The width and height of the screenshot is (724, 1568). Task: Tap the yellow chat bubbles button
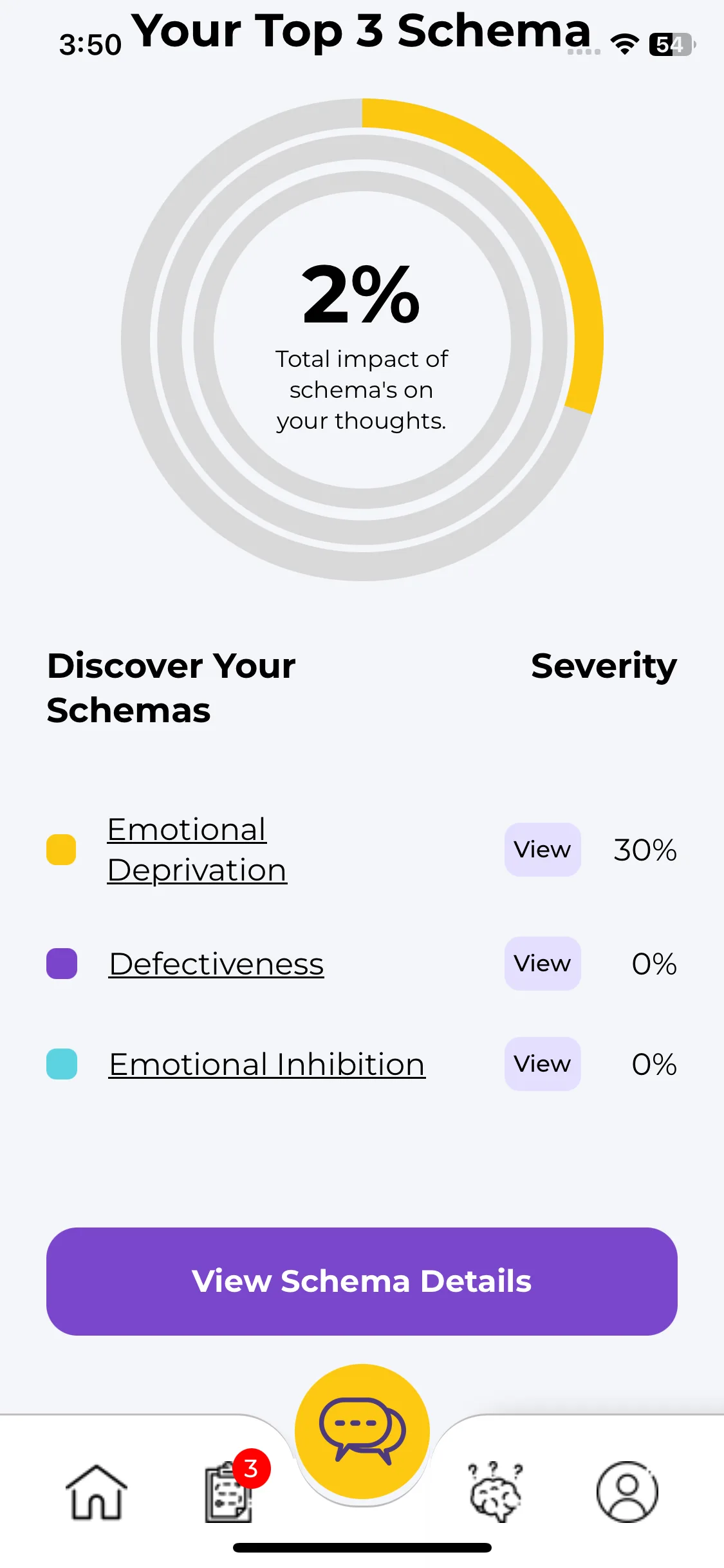click(362, 1431)
